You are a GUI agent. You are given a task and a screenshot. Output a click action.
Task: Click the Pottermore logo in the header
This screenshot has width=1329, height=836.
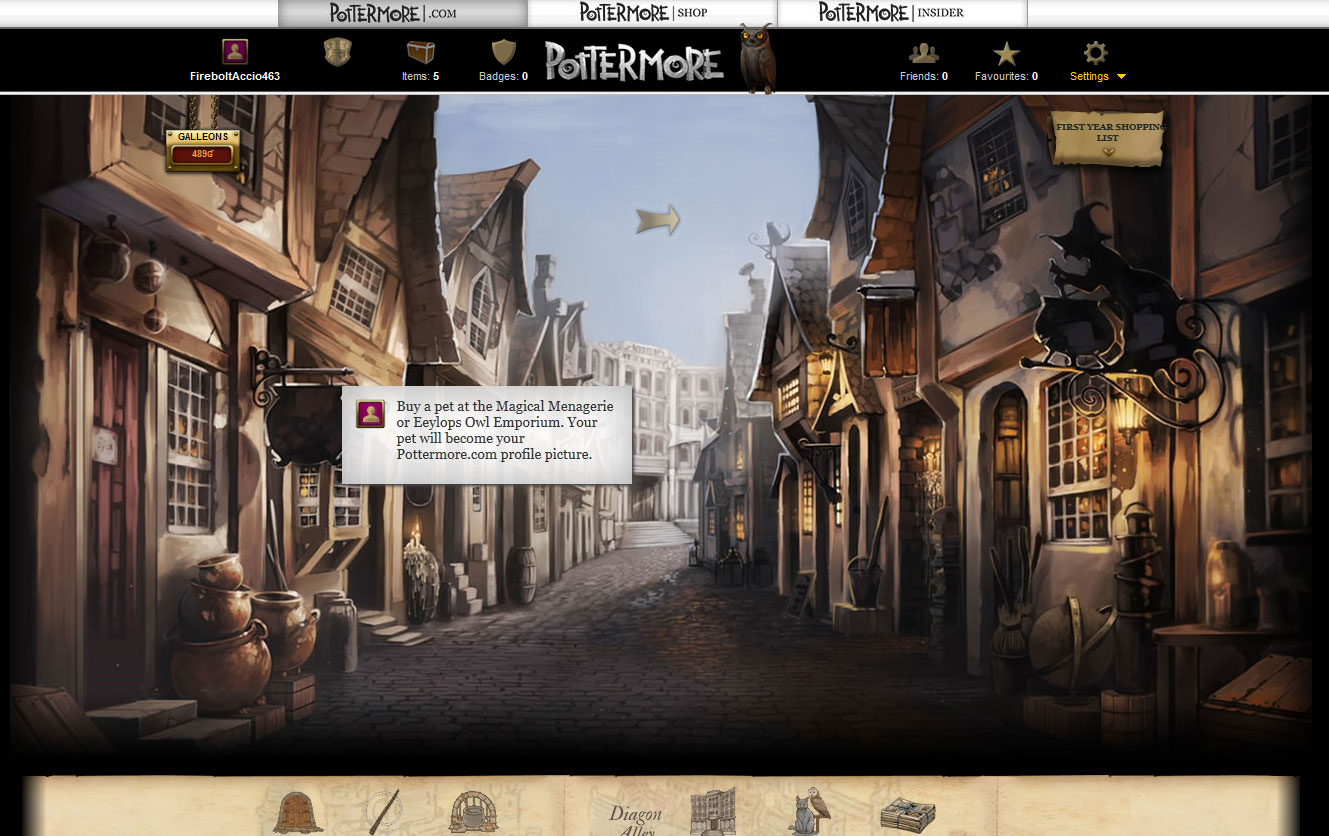pyautogui.click(x=634, y=62)
